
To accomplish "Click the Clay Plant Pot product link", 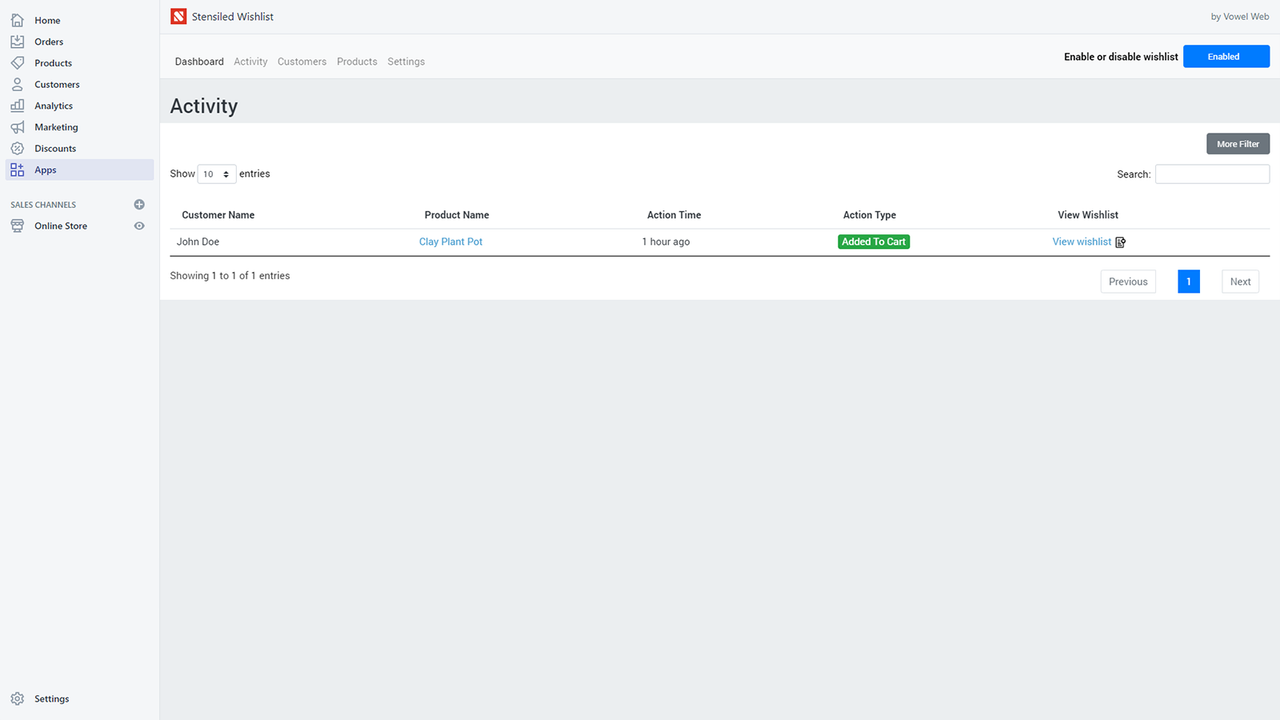I will [x=450, y=241].
